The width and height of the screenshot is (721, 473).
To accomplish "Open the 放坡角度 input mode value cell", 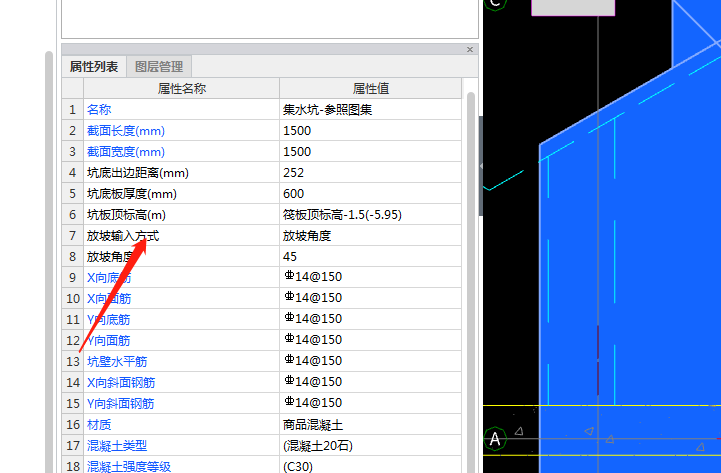I will click(371, 236).
